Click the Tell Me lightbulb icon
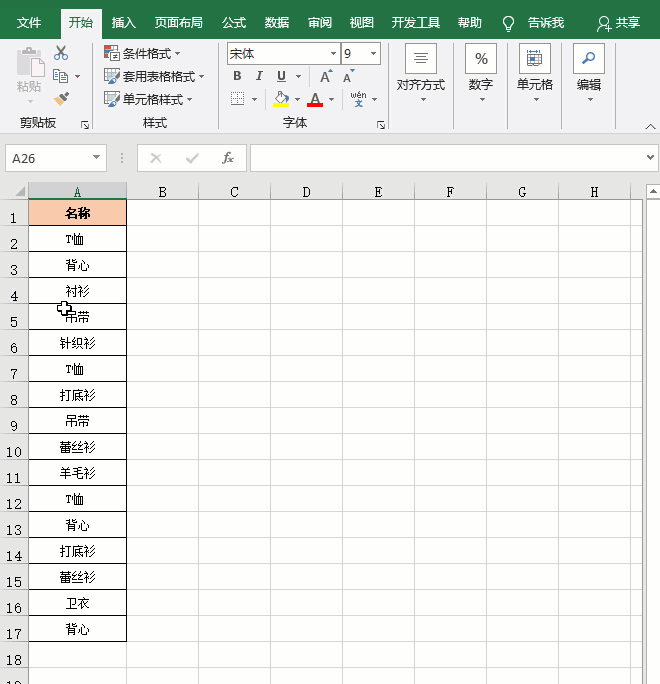The image size is (660, 684). (508, 23)
